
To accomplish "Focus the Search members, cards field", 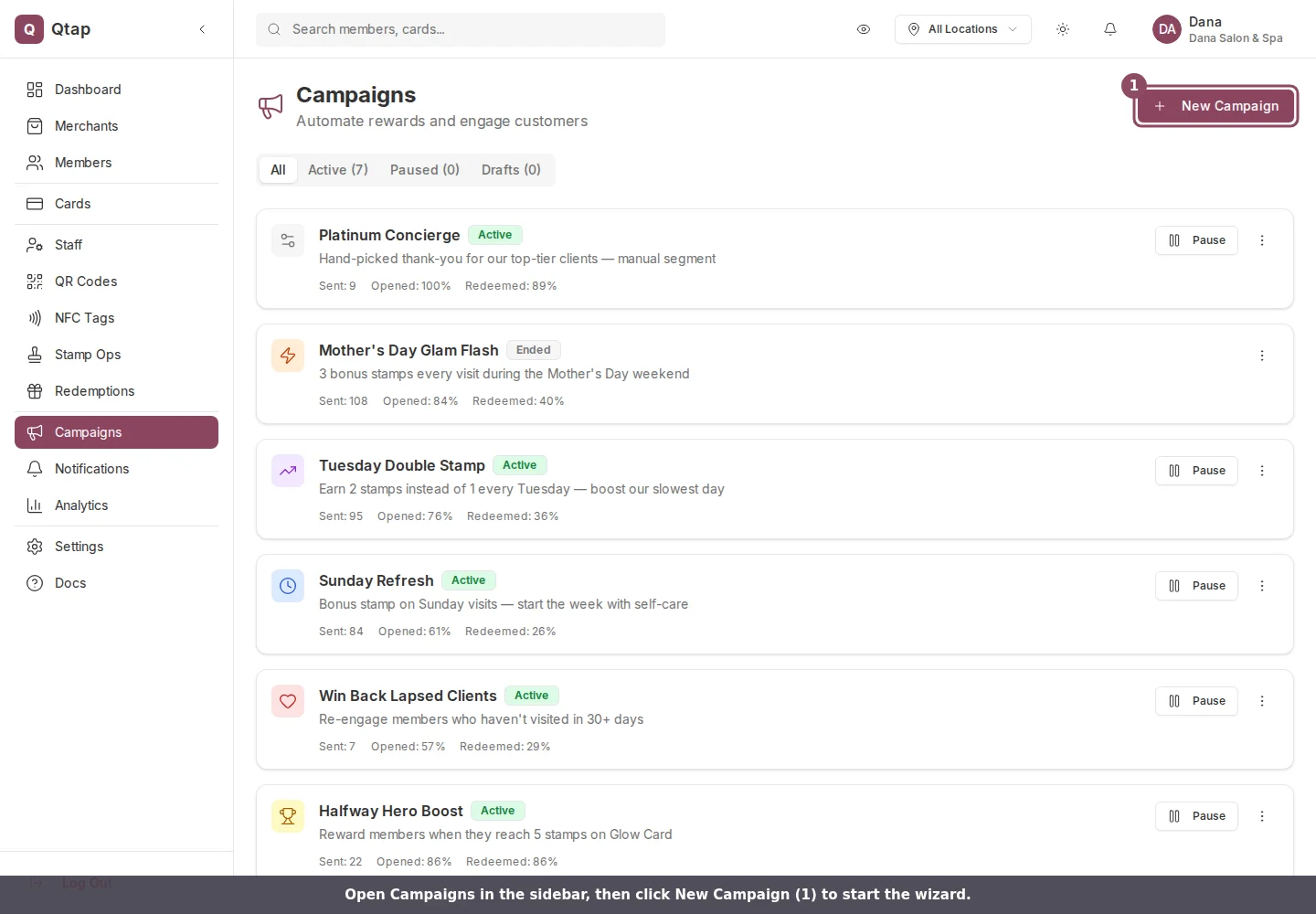I will click(x=461, y=29).
